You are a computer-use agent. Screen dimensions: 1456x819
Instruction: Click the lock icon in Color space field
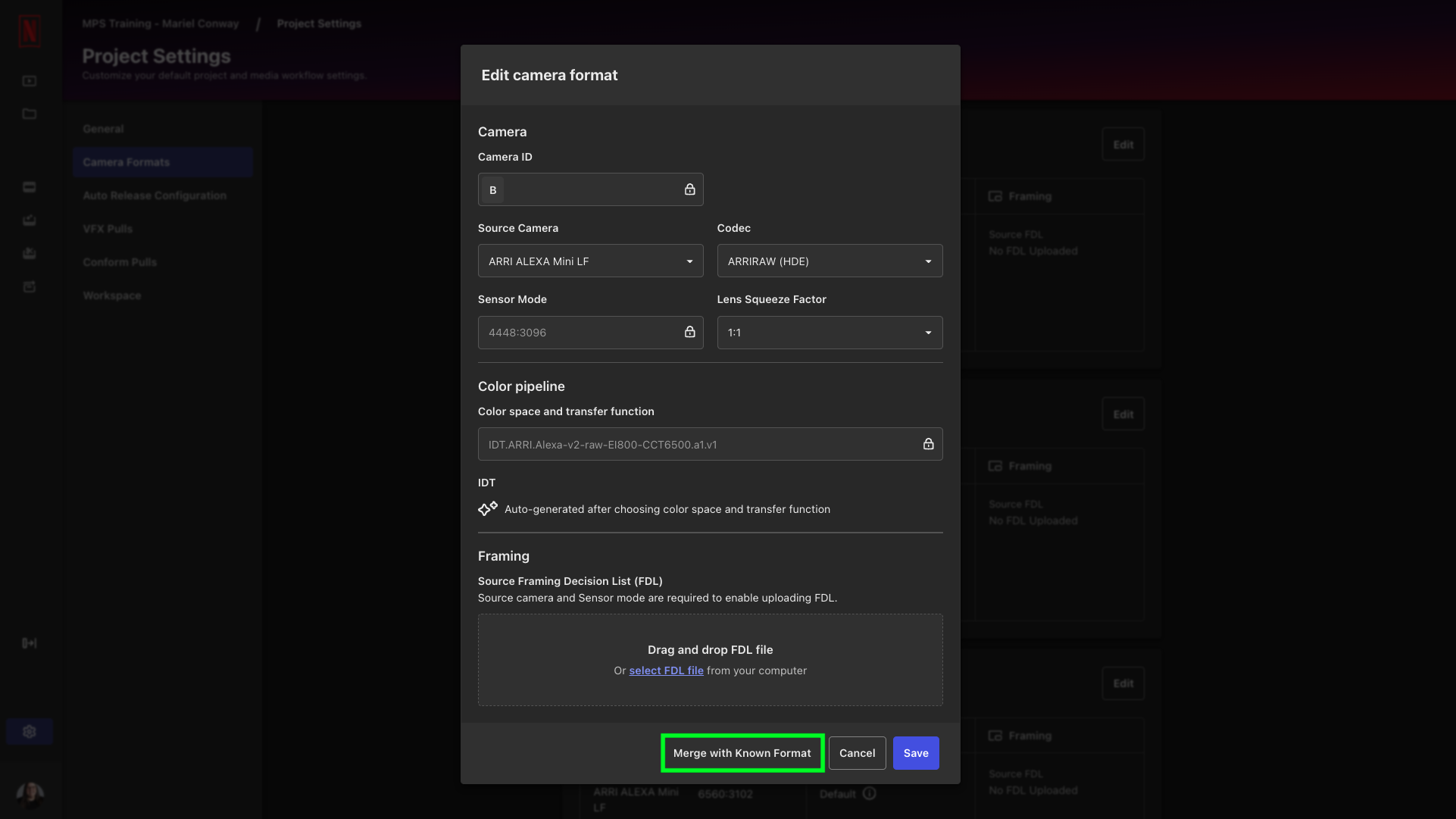coord(928,444)
